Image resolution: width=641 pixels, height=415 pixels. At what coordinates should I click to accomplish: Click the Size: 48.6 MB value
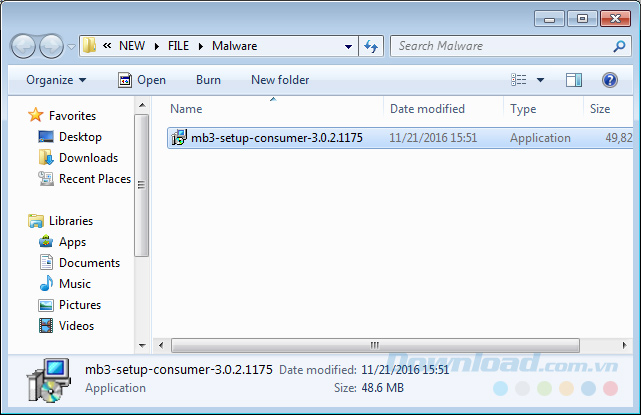tap(383, 388)
